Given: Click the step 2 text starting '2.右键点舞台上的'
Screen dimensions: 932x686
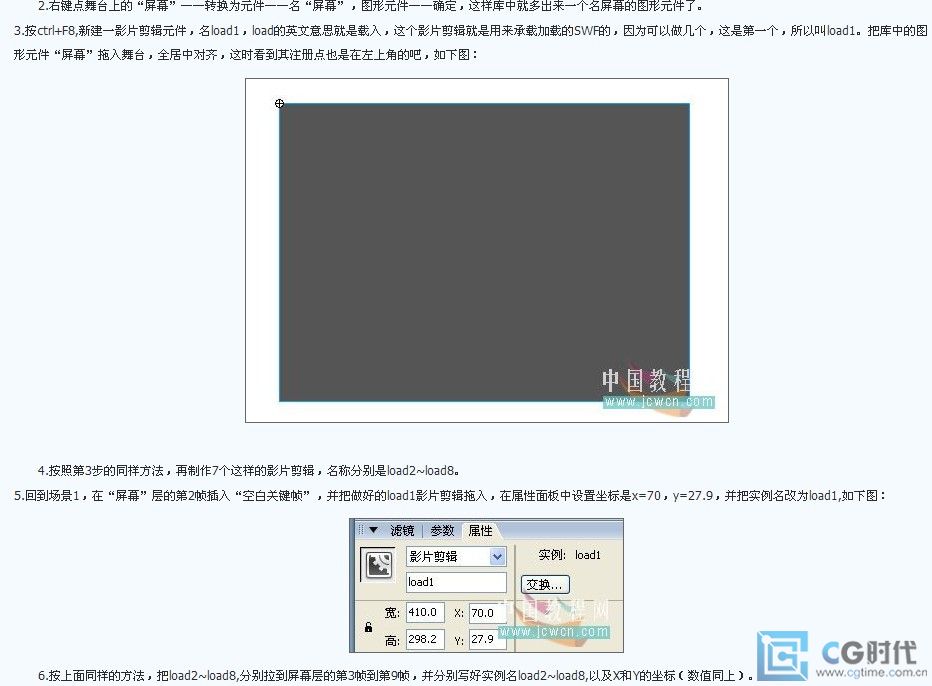Looking at the screenshot, I should click(371, 7).
